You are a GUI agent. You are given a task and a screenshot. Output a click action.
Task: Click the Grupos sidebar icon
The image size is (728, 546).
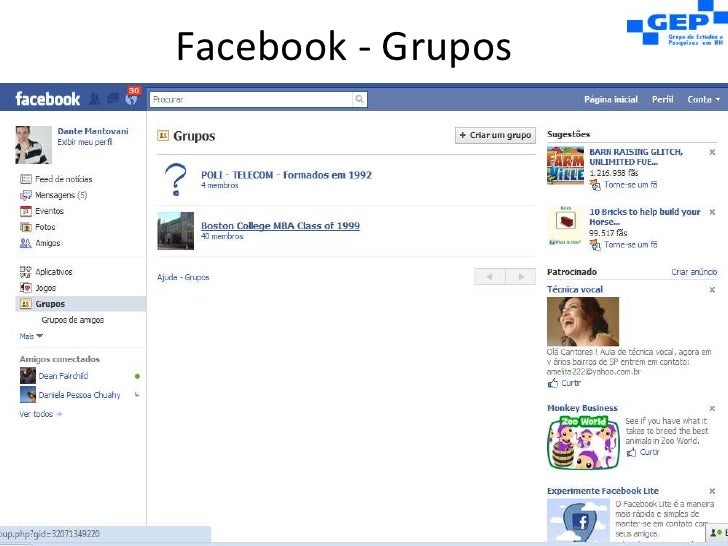pos(26,304)
